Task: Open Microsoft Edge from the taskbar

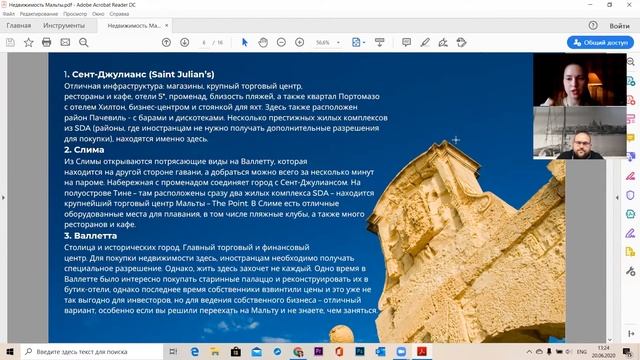Action: pos(195,351)
